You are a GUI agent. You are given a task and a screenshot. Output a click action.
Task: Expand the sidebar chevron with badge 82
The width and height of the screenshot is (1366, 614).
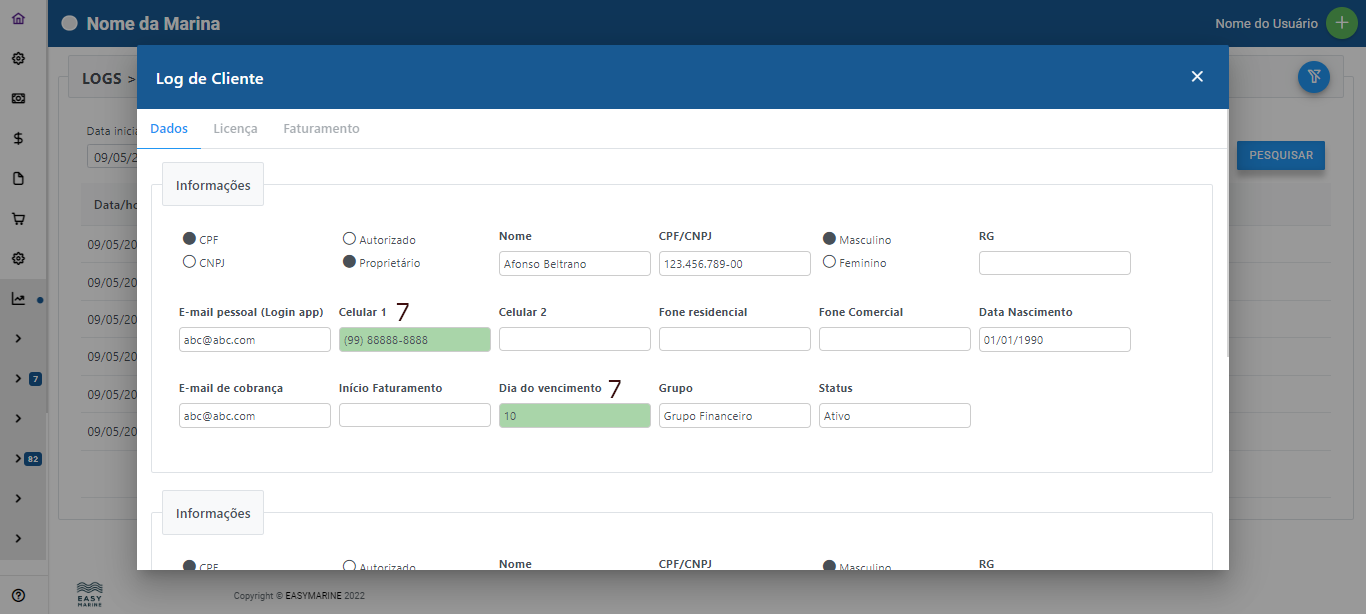pos(18,459)
